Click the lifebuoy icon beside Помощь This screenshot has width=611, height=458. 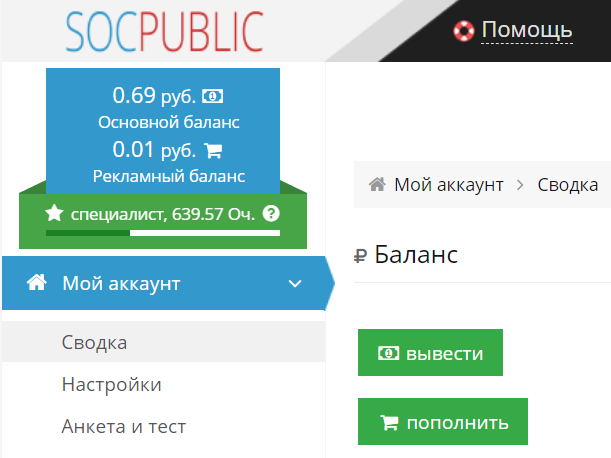(x=463, y=30)
